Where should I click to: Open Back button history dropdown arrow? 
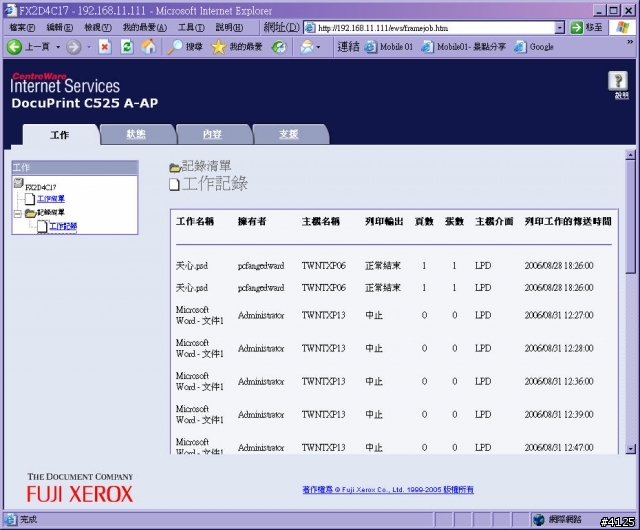[58, 47]
